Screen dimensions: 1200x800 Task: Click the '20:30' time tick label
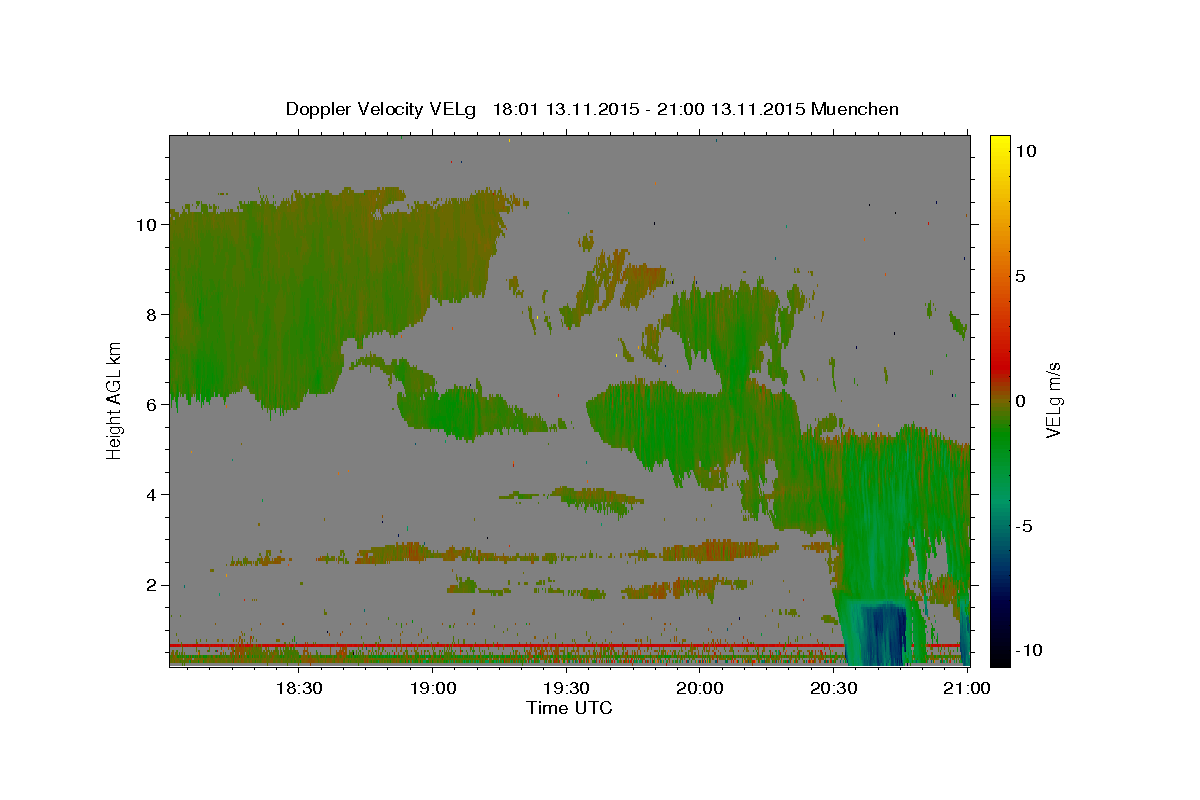(833, 688)
